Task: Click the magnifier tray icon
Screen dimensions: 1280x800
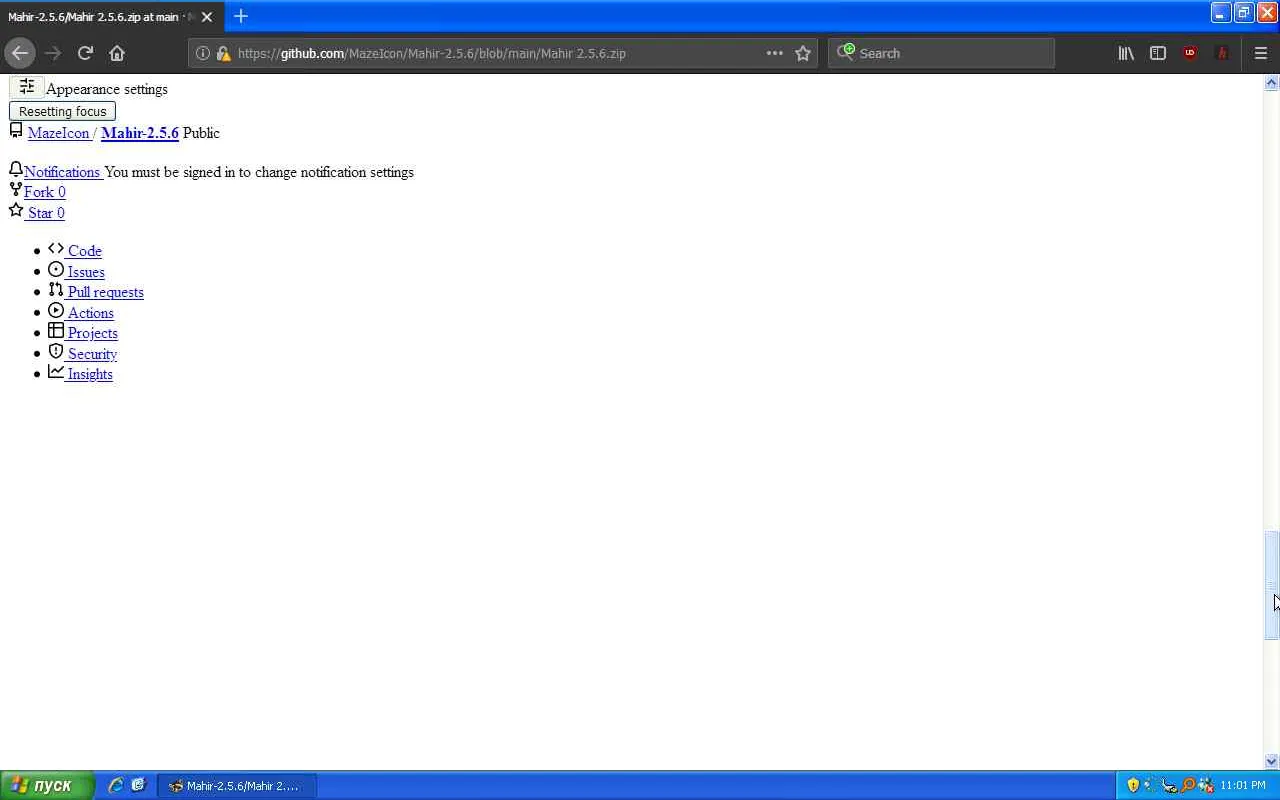Action: pyautogui.click(x=1188, y=785)
